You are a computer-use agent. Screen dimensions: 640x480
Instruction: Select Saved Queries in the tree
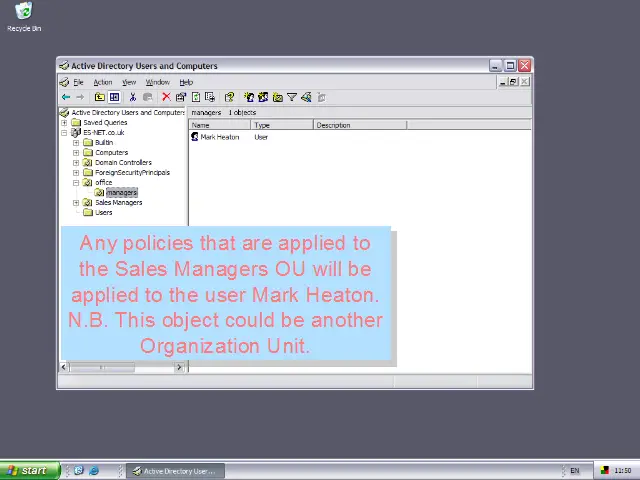(x=105, y=122)
